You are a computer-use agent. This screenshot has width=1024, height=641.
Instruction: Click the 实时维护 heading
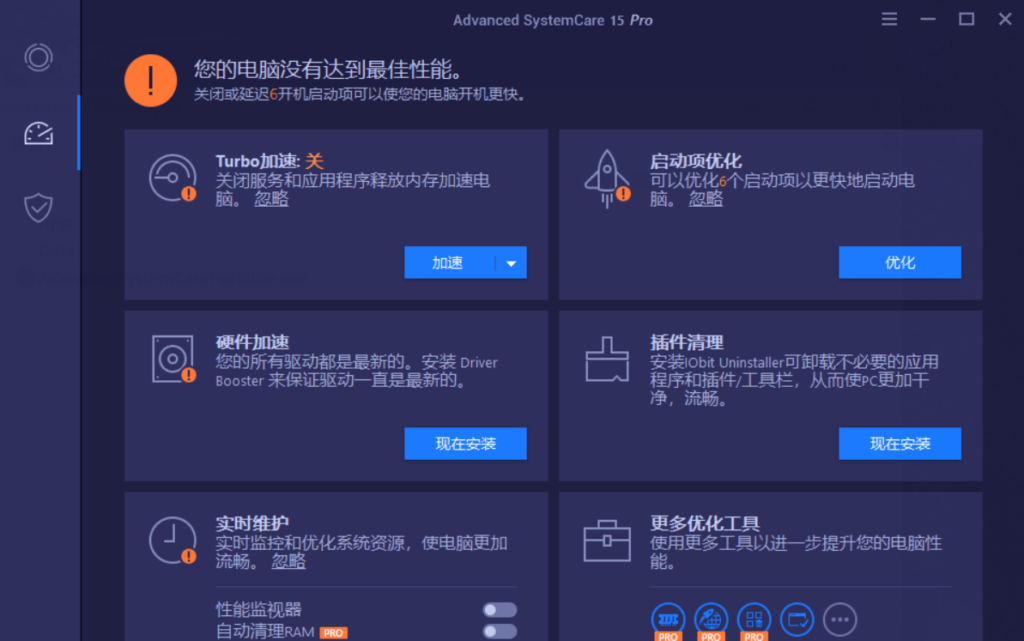point(252,524)
